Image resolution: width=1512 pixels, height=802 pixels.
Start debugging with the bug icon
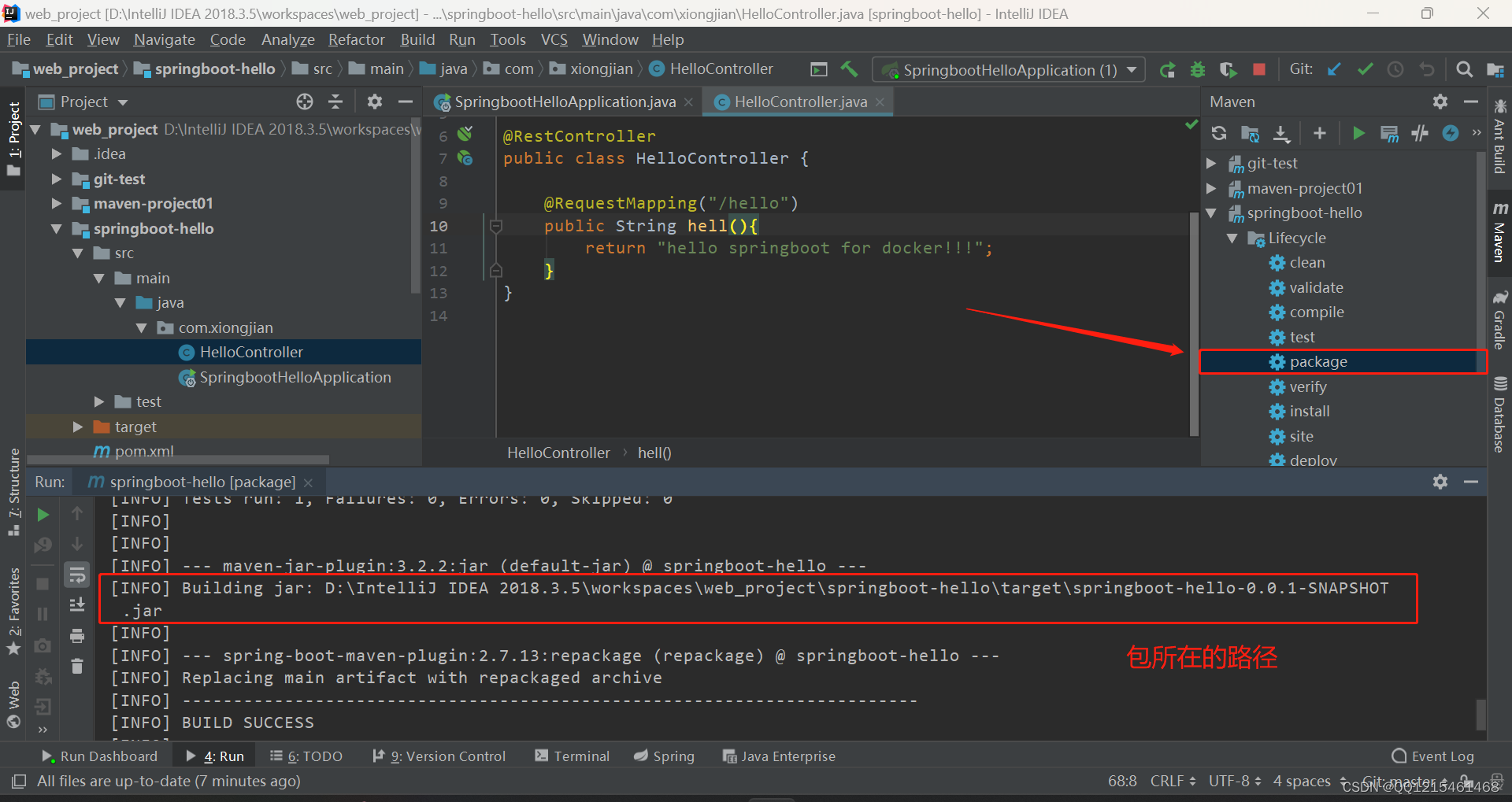coord(1198,70)
